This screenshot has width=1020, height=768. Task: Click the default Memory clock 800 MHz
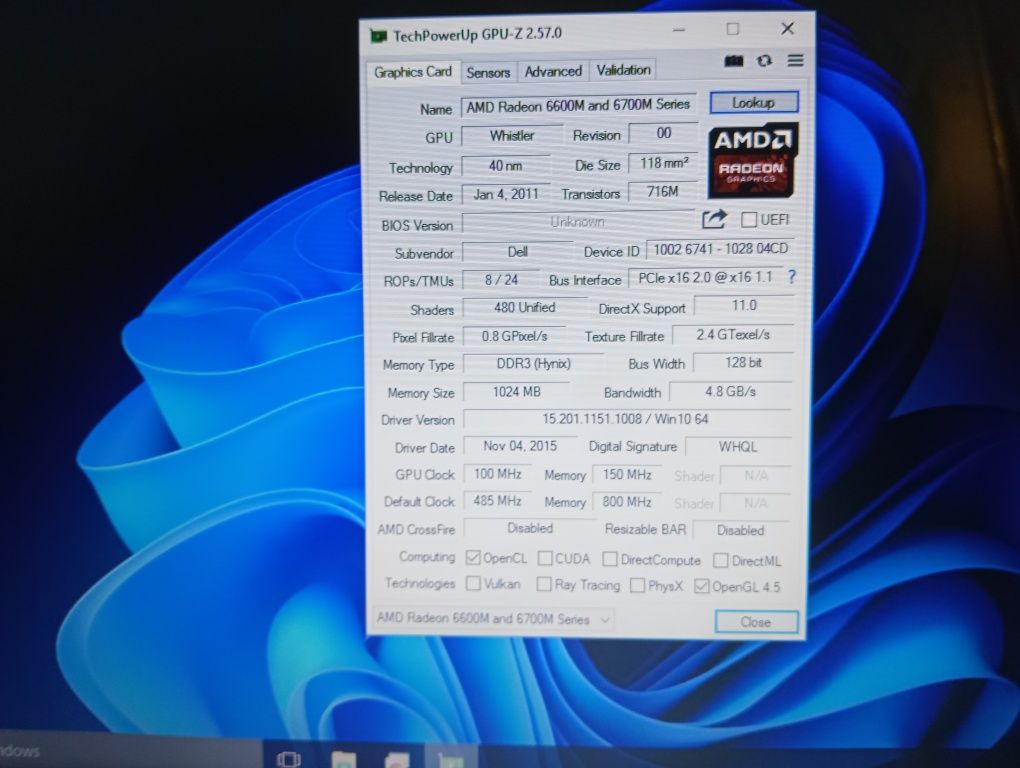click(x=626, y=502)
